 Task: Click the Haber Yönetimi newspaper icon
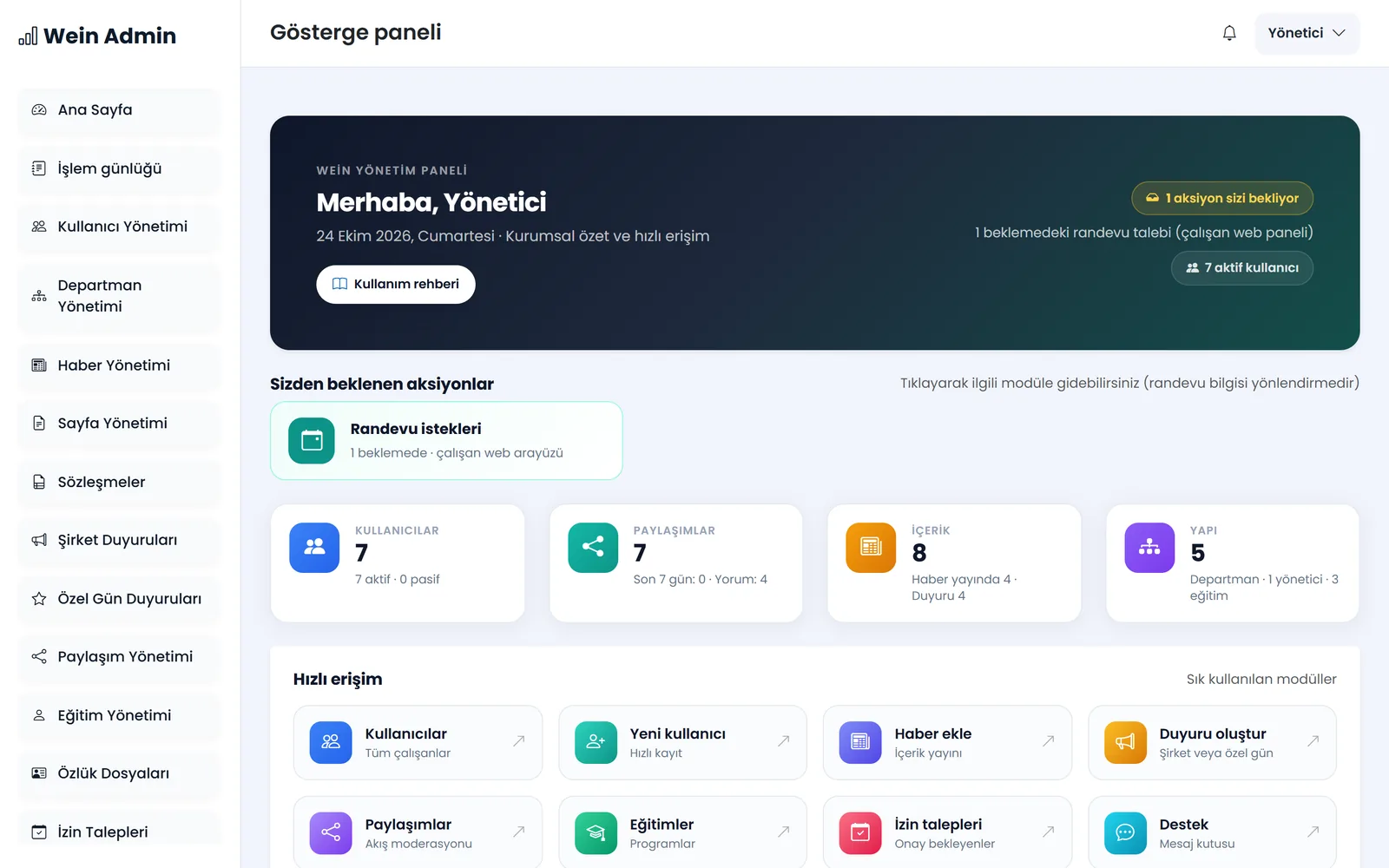coord(39,365)
